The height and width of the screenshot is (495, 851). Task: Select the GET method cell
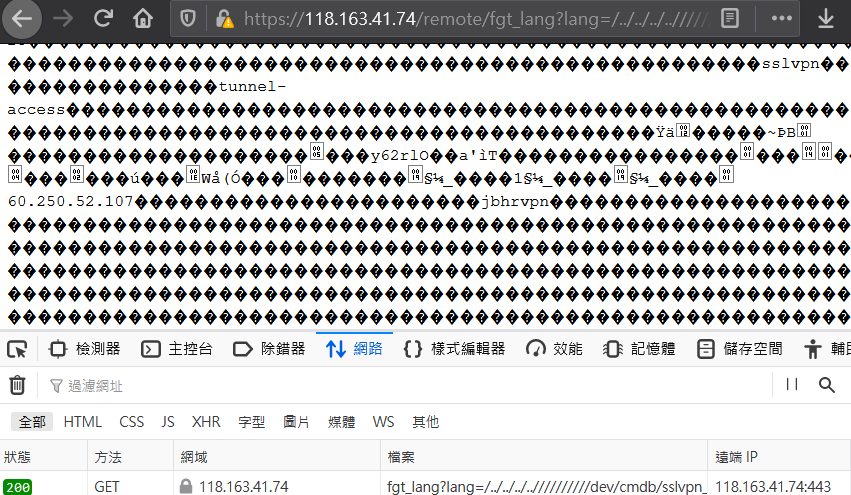click(x=106, y=487)
